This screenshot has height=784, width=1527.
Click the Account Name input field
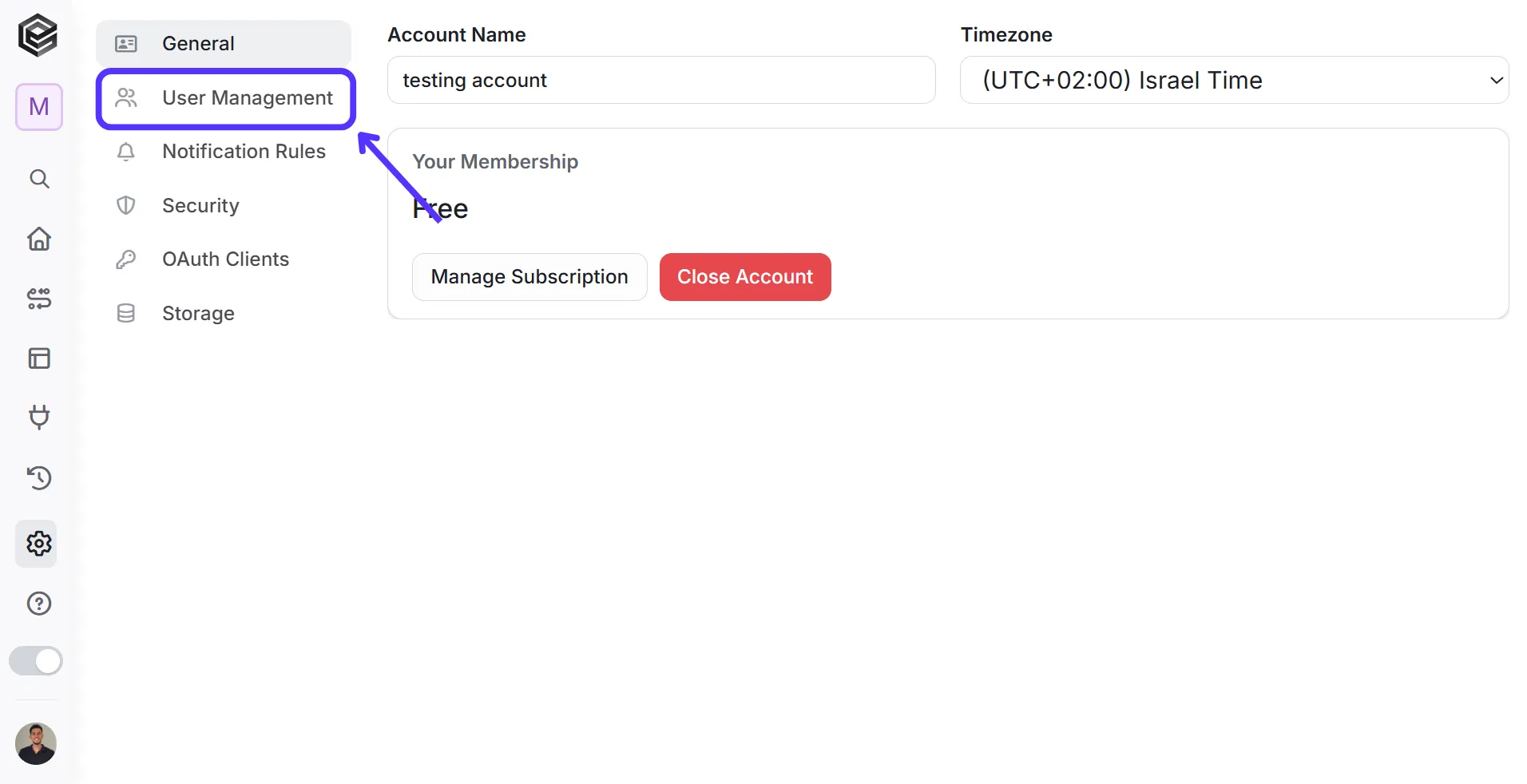pos(661,80)
